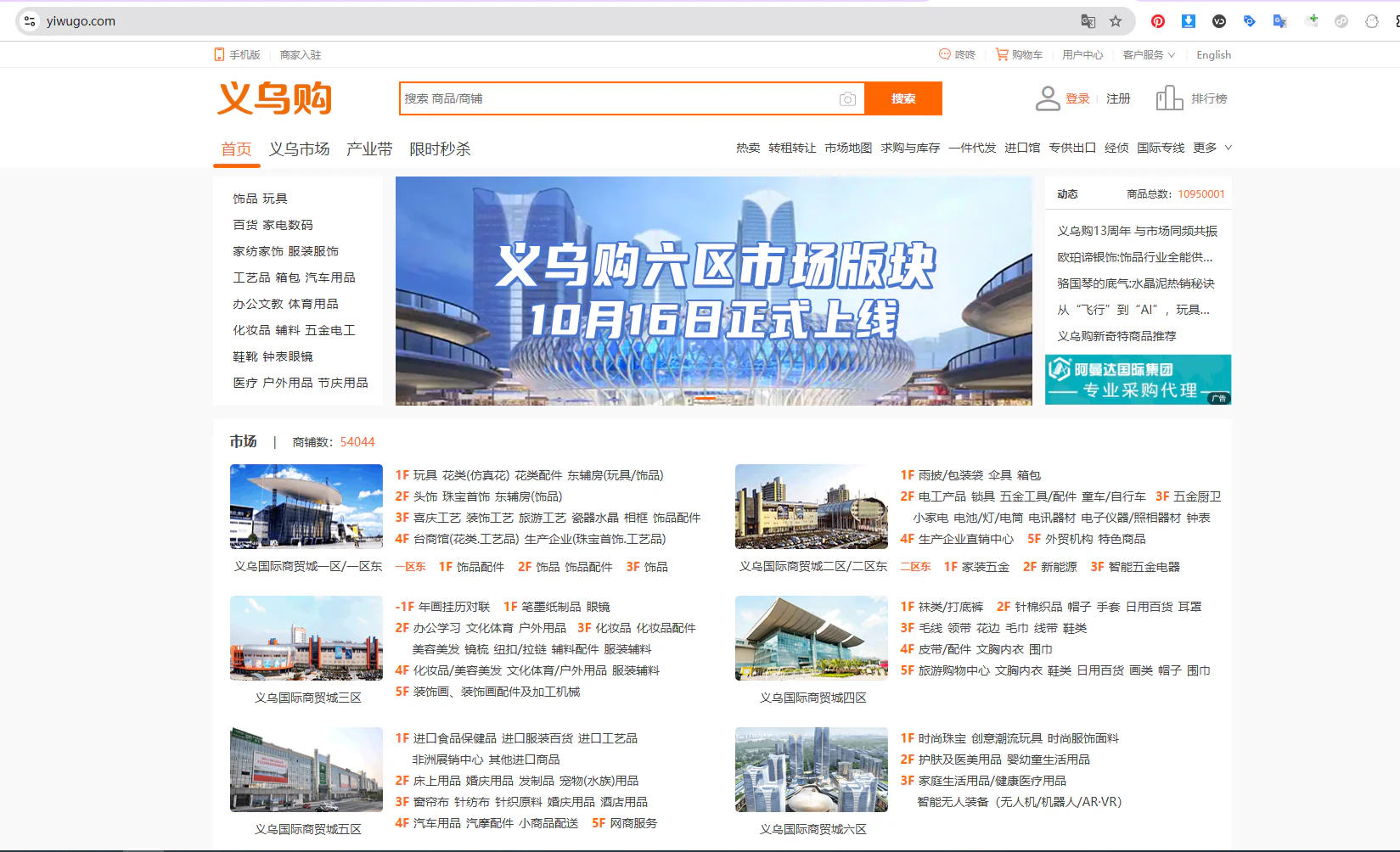Open the 国际专线 navigation link
The height and width of the screenshot is (852, 1400).
pos(1161,148)
